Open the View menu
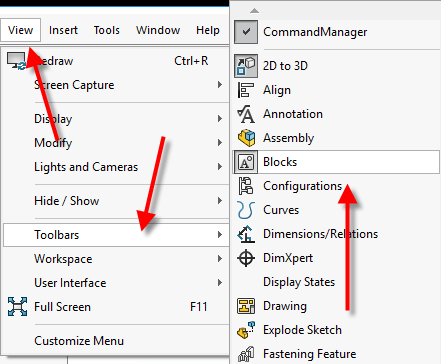441x364 pixels. pyautogui.click(x=20, y=30)
